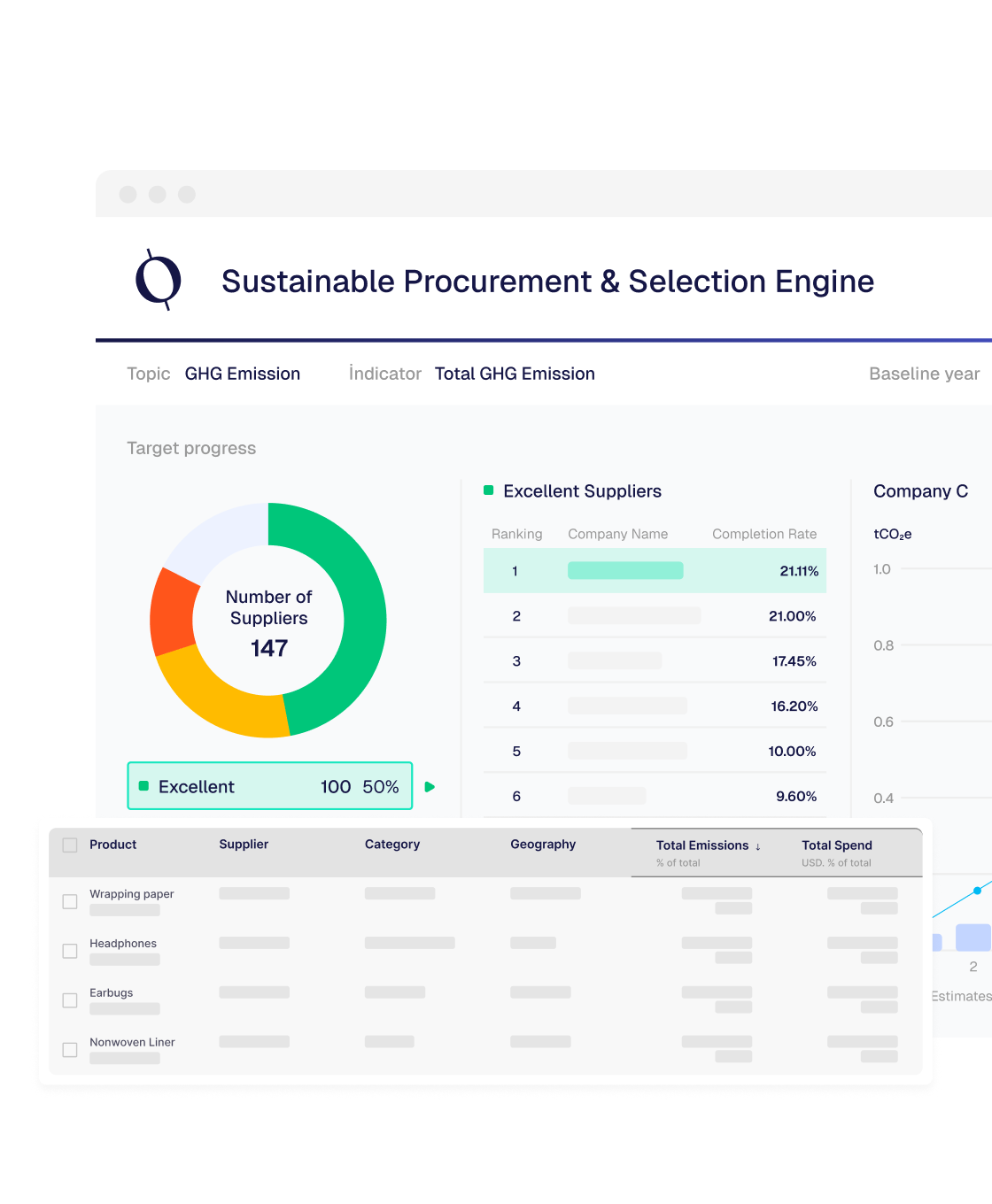Check the Headphones row checkbox
The width and height of the screenshot is (992, 1204).
pyautogui.click(x=70, y=951)
